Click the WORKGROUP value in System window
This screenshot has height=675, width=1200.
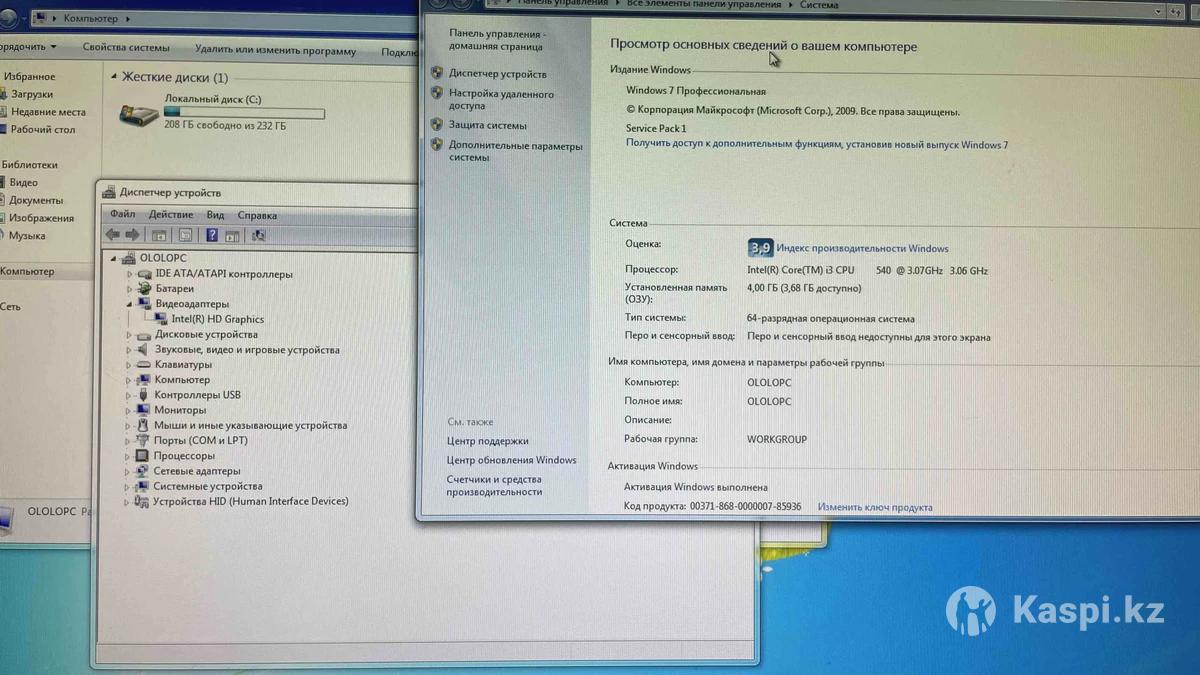pos(777,439)
